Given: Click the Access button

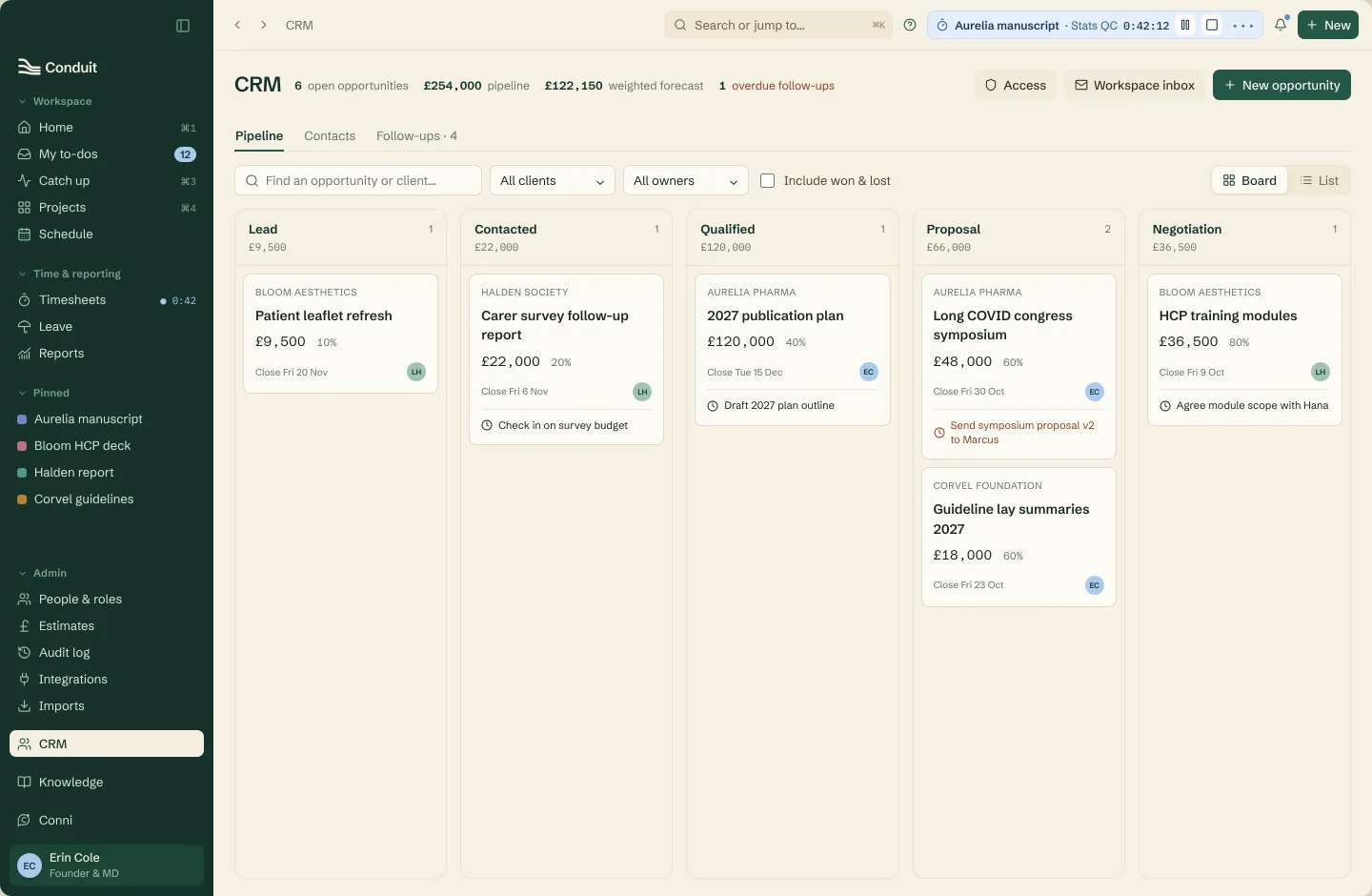Looking at the screenshot, I should point(1016,86).
